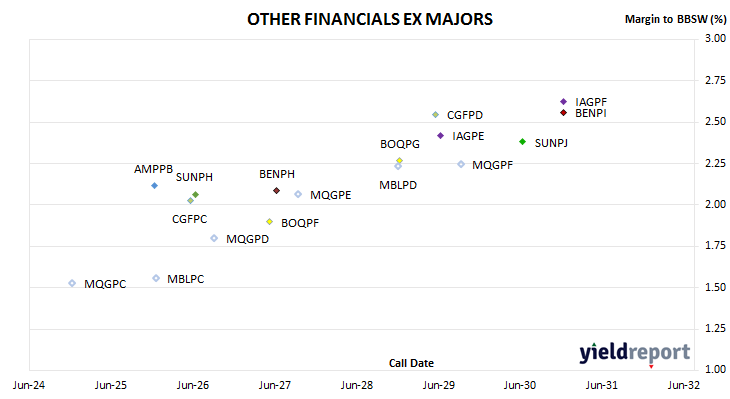Image resolution: width=730 pixels, height=399 pixels.
Task: Click the MQGPD data label
Action: pos(248,239)
